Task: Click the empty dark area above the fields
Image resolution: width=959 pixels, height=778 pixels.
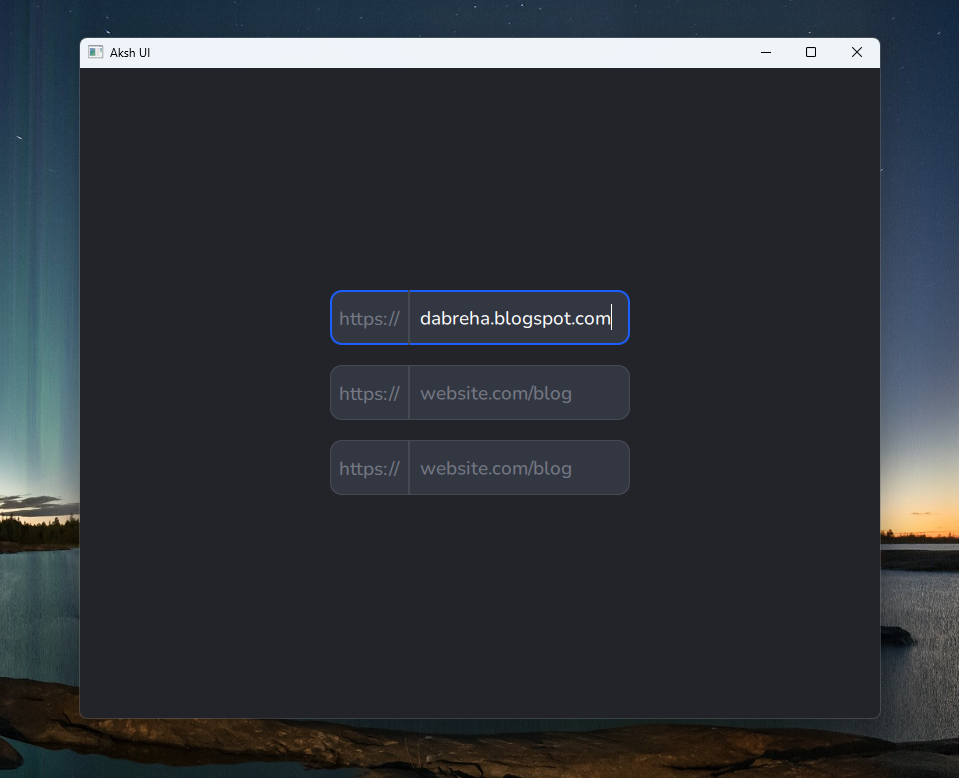Action: [x=480, y=180]
